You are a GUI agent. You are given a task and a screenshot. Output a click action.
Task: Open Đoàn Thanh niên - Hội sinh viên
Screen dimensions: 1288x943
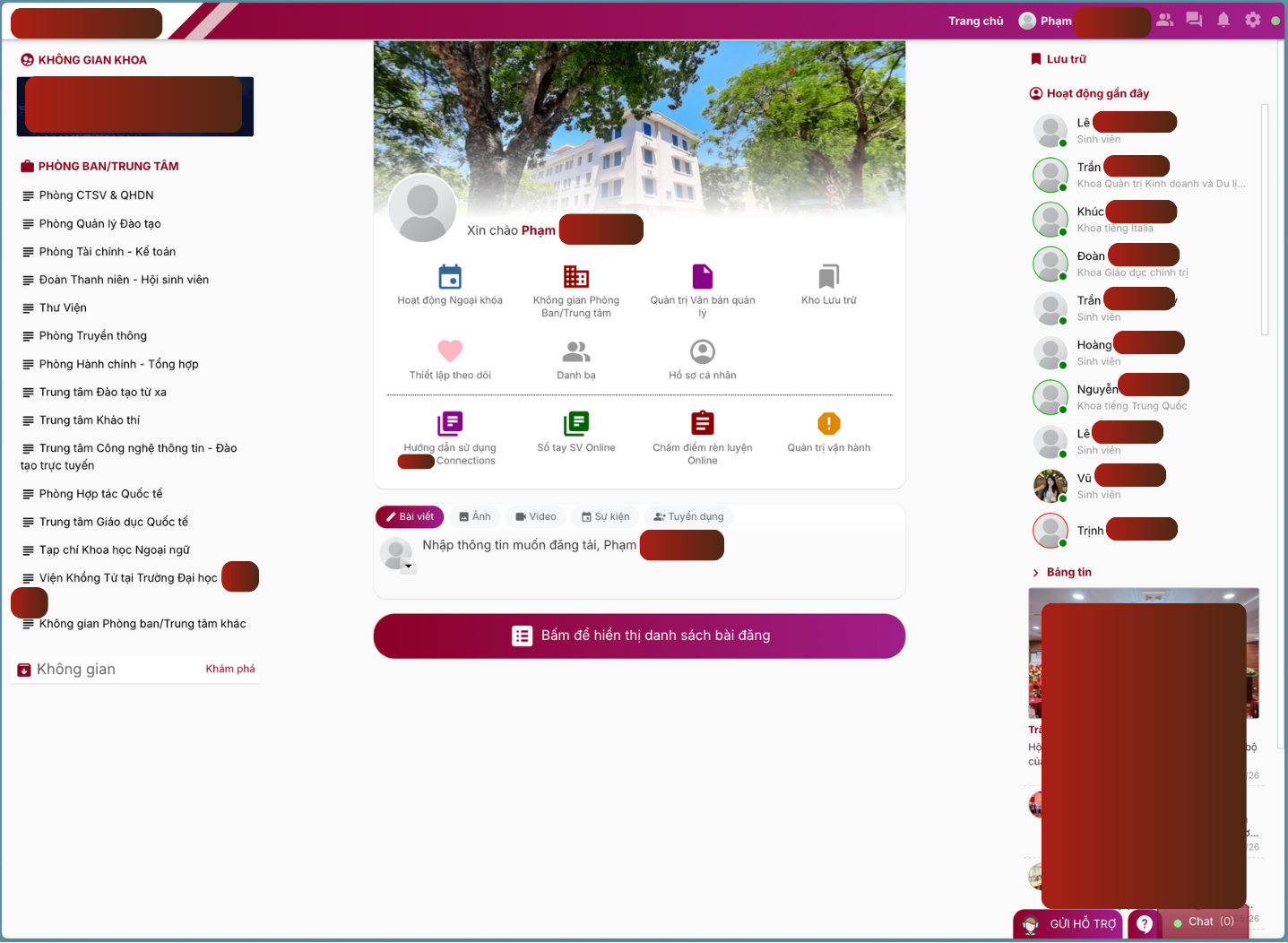pos(124,280)
